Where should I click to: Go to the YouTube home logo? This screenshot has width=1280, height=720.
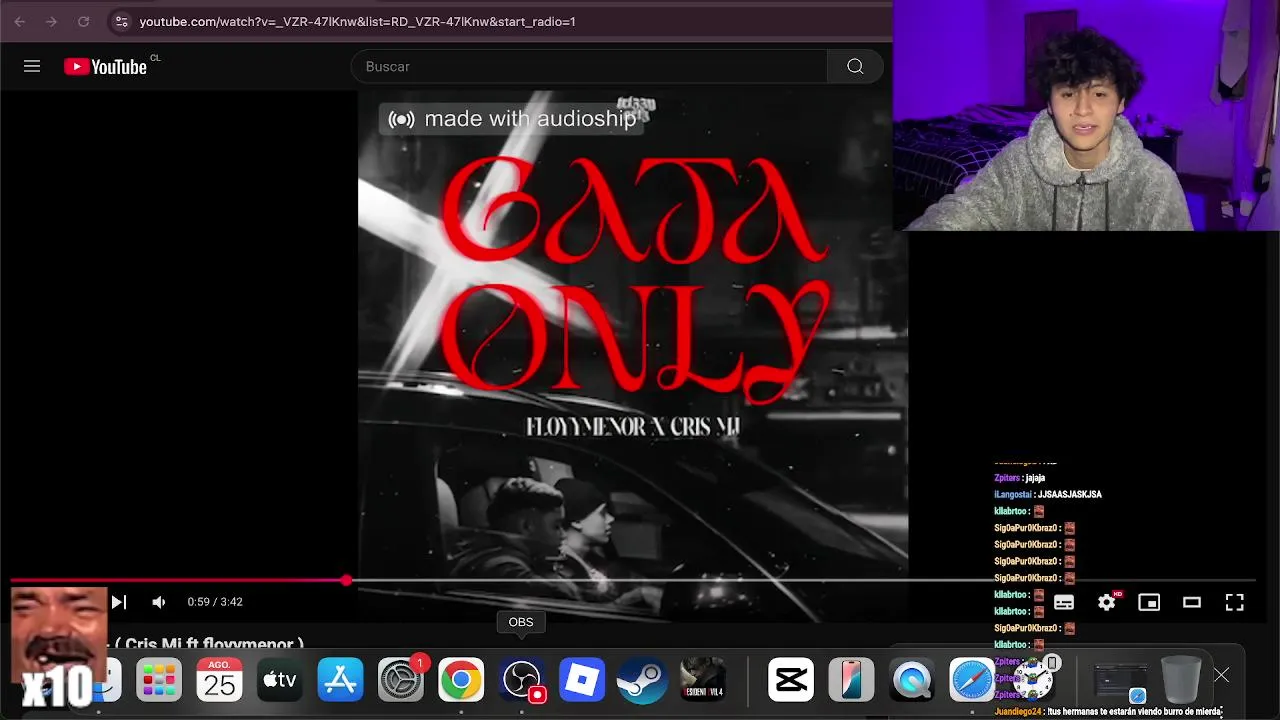[105, 66]
